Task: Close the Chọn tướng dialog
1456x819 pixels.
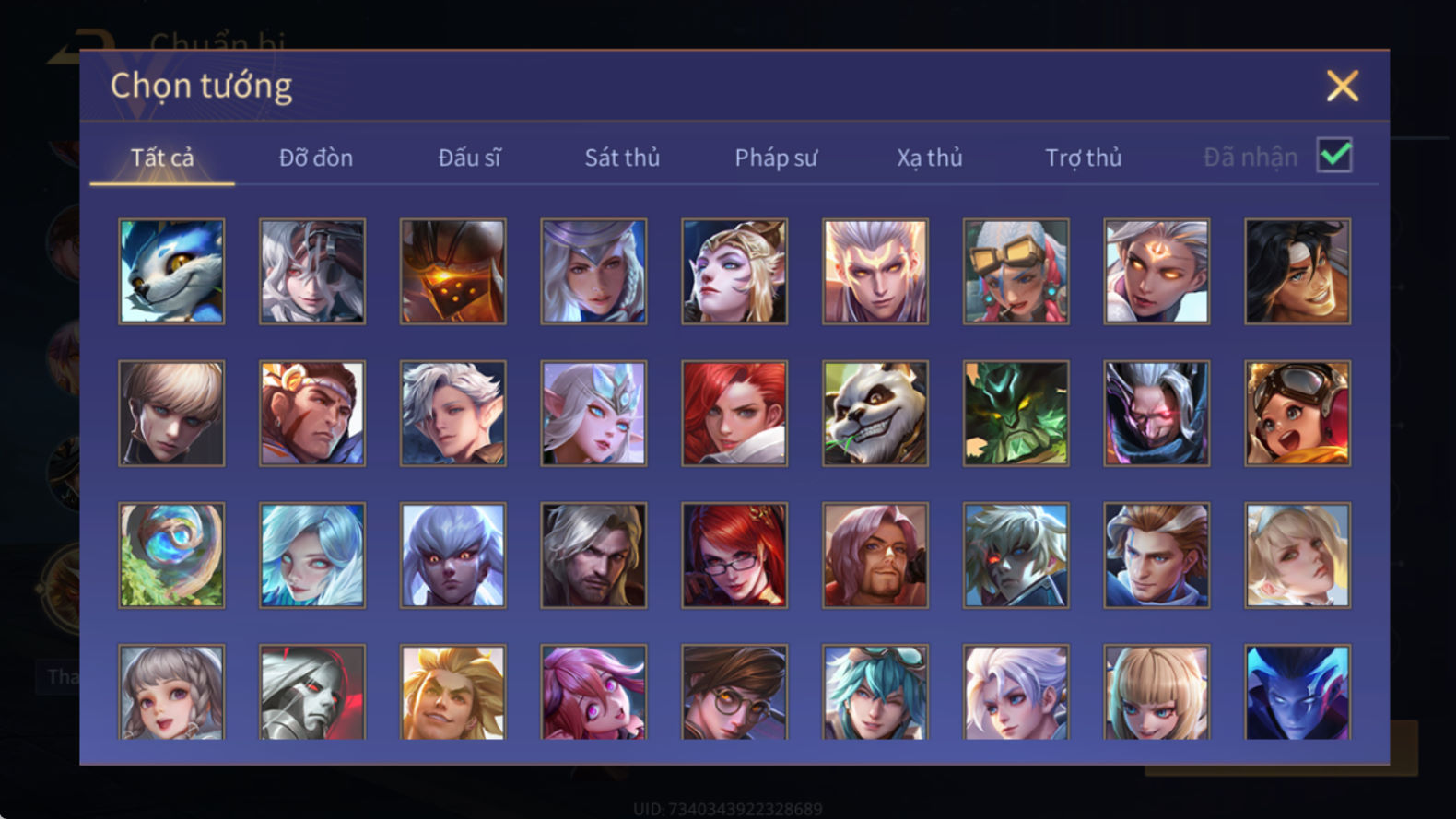Action: [x=1343, y=86]
